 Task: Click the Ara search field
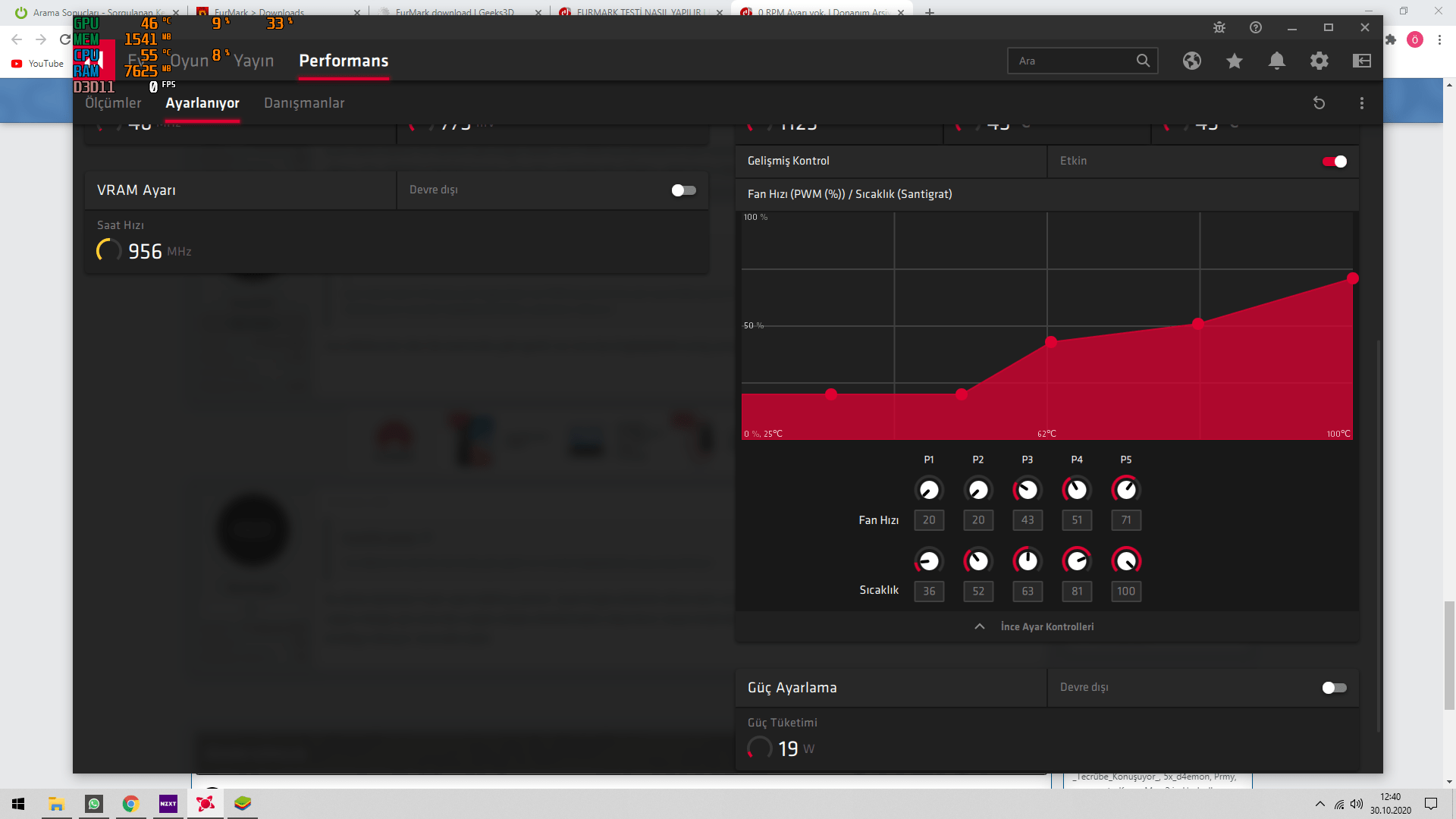point(1069,61)
